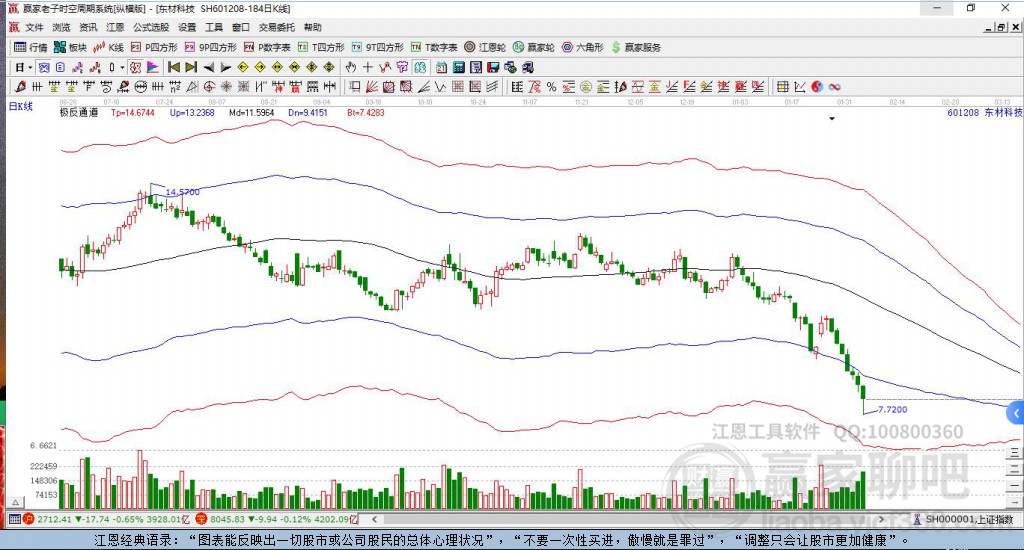Open the 江恩轮 Gann wheel tool
This screenshot has height=550, width=1024.
click(x=485, y=47)
